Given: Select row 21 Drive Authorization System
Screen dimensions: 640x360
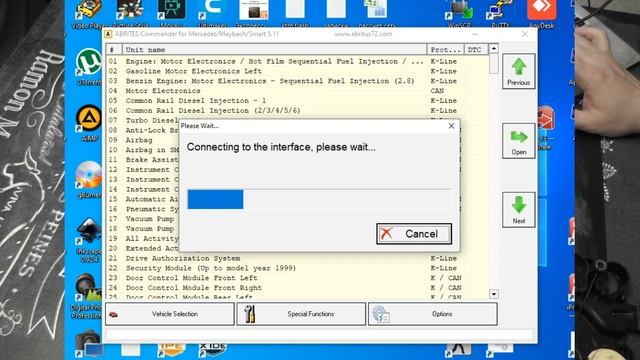Looking at the screenshot, I should 297,258.
